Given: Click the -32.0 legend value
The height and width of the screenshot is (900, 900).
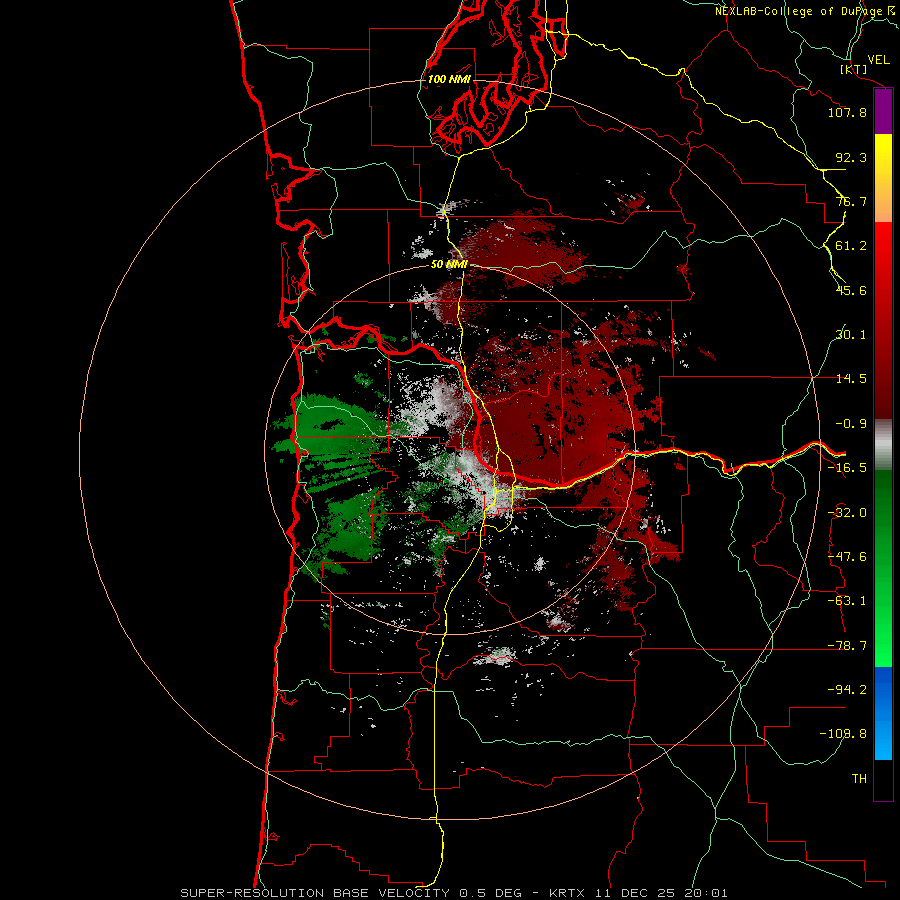Looking at the screenshot, I should click(x=847, y=513).
